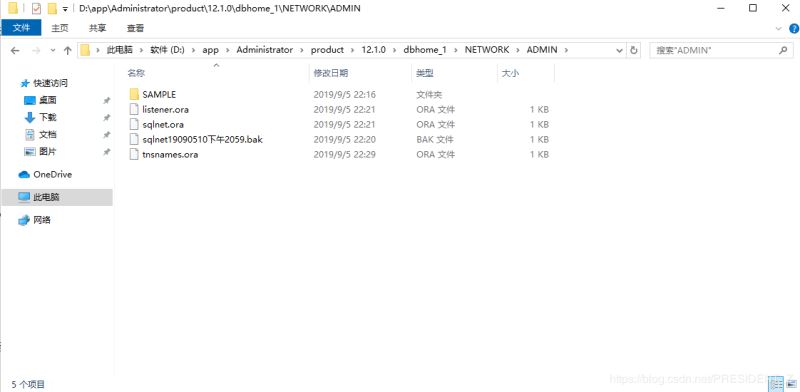Open address bar history dropdown
The height and width of the screenshot is (392, 800).
[x=619, y=51]
